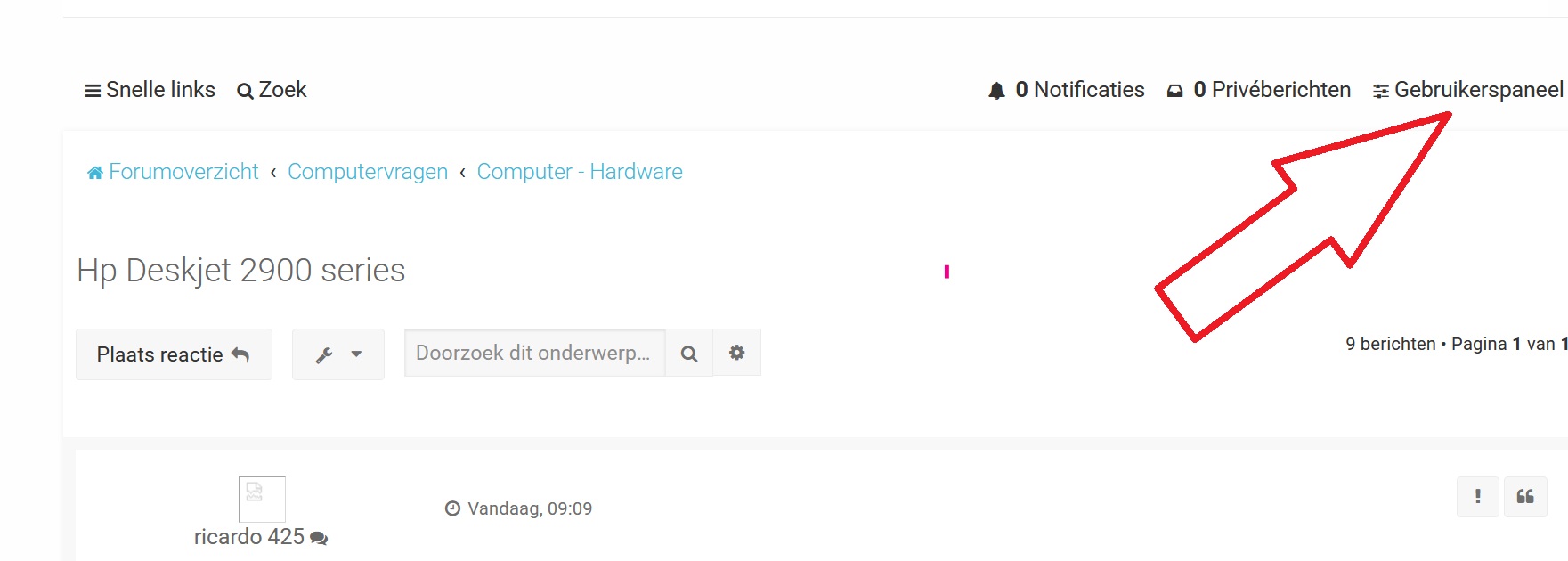Image resolution: width=1568 pixels, height=561 pixels.
Task: Open the Computervragen breadcrumb link
Action: pos(368,172)
